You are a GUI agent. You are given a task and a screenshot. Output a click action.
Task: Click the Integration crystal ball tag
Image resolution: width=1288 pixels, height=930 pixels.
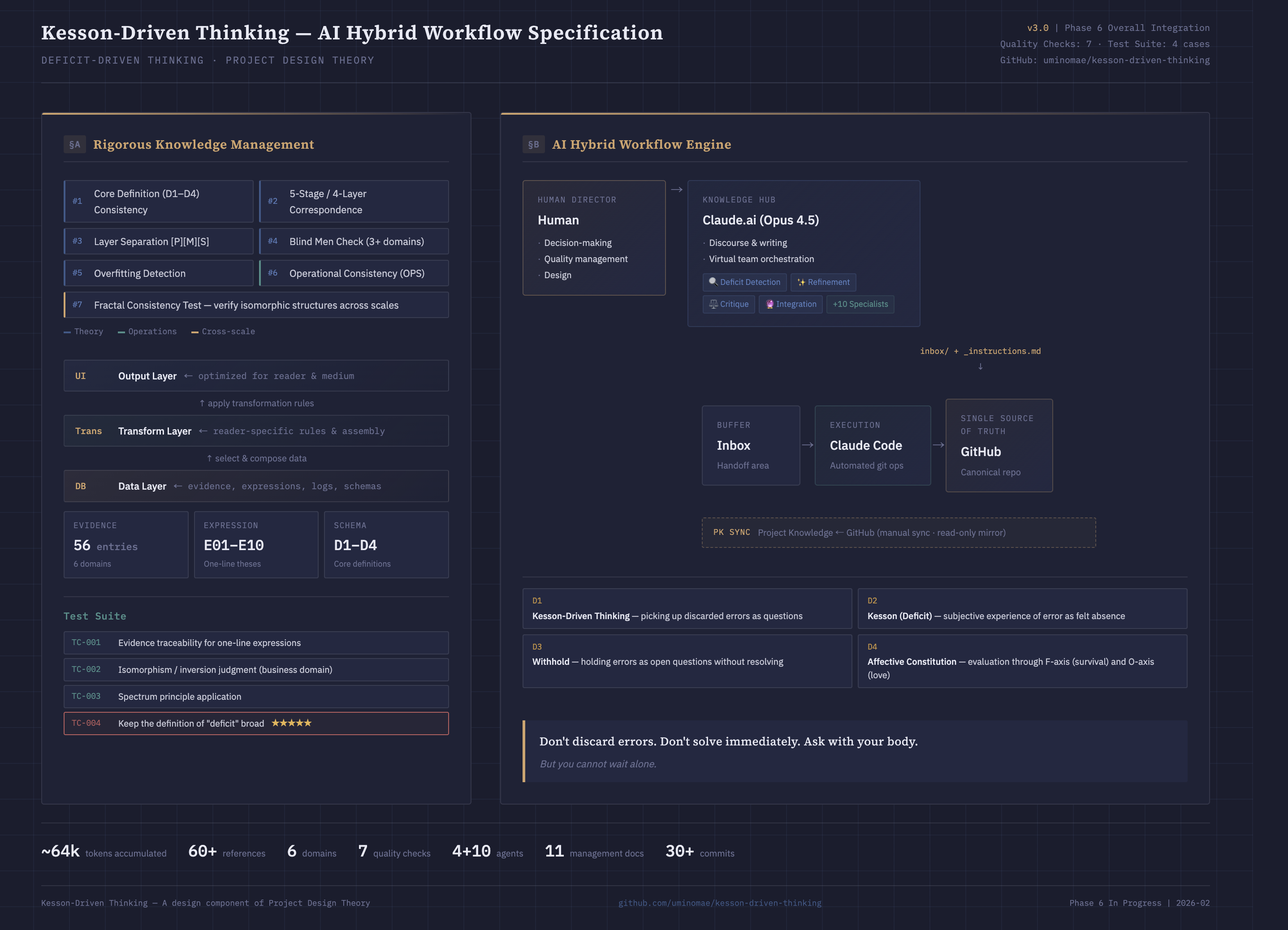(x=790, y=304)
